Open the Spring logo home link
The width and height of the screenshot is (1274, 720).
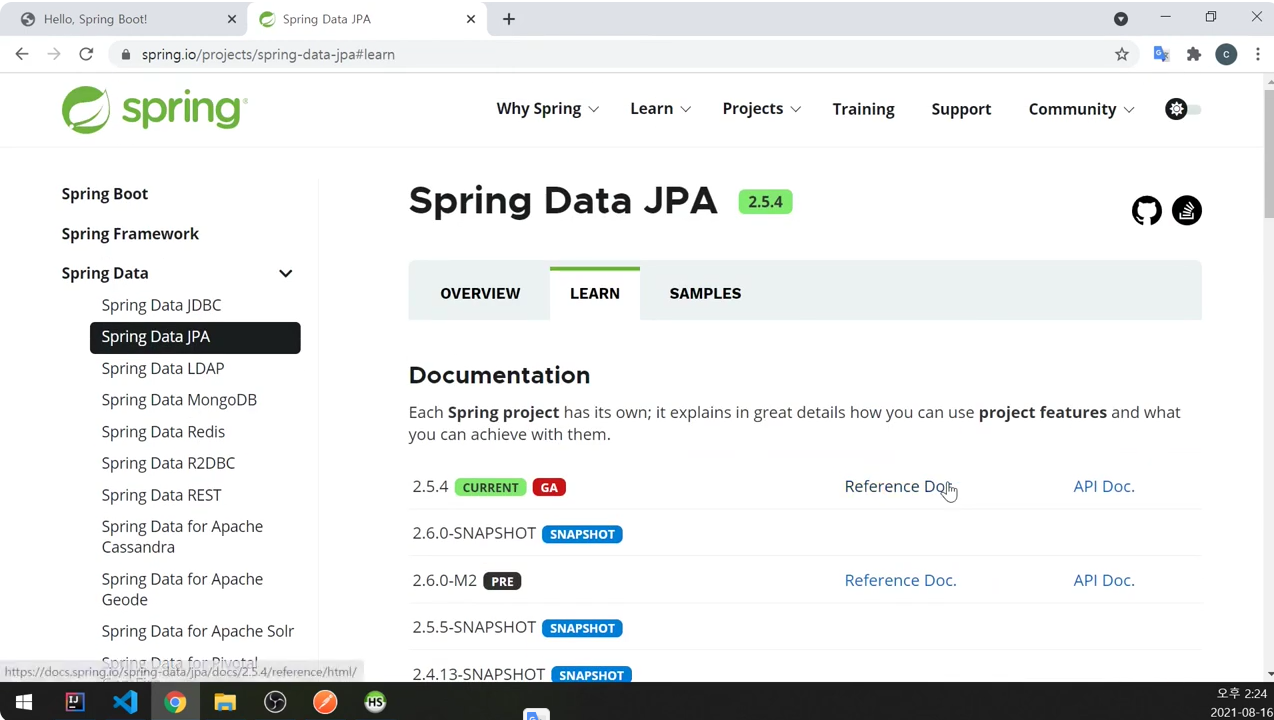pos(154,109)
